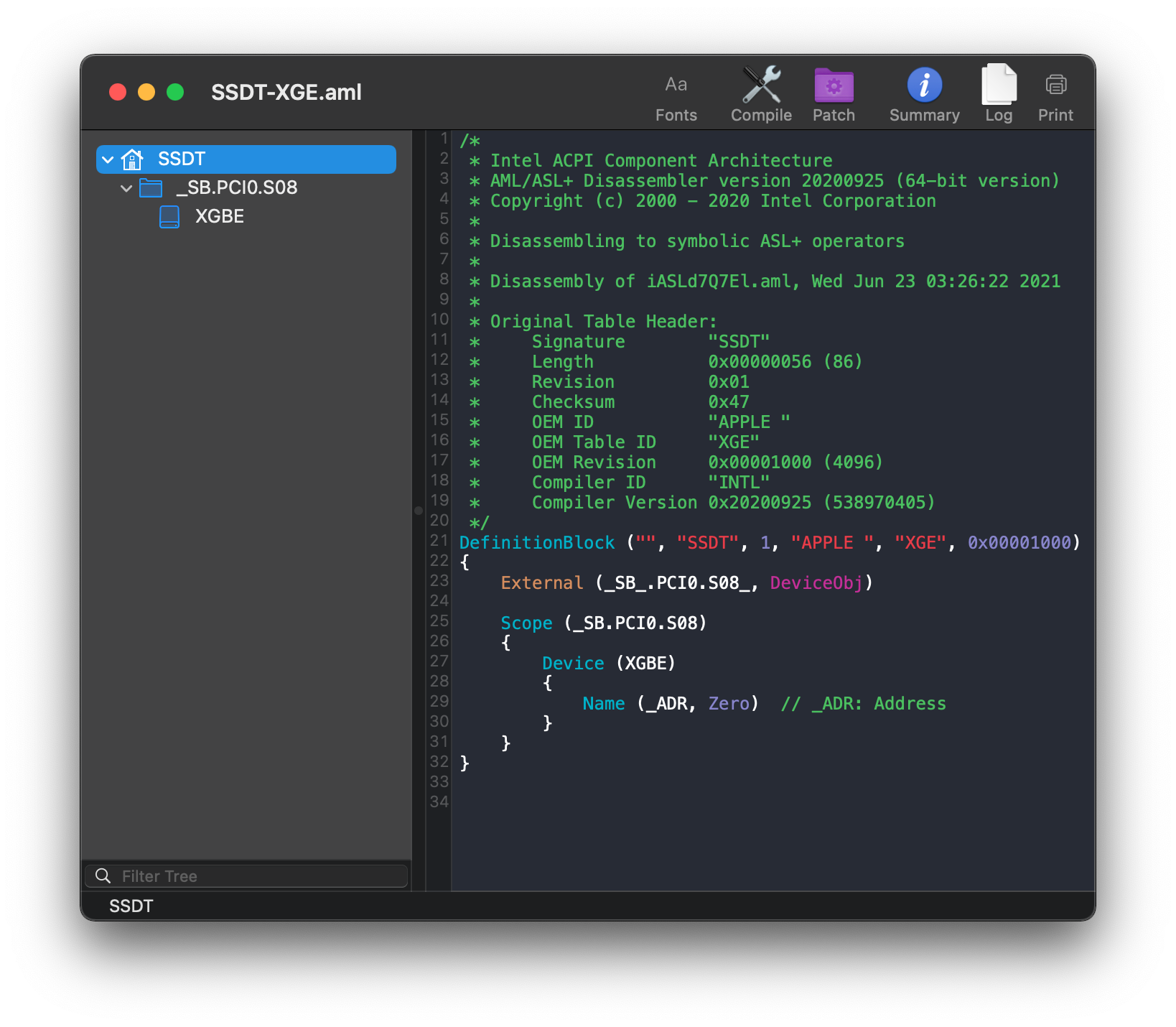Select the SSDT root tree row

point(246,159)
